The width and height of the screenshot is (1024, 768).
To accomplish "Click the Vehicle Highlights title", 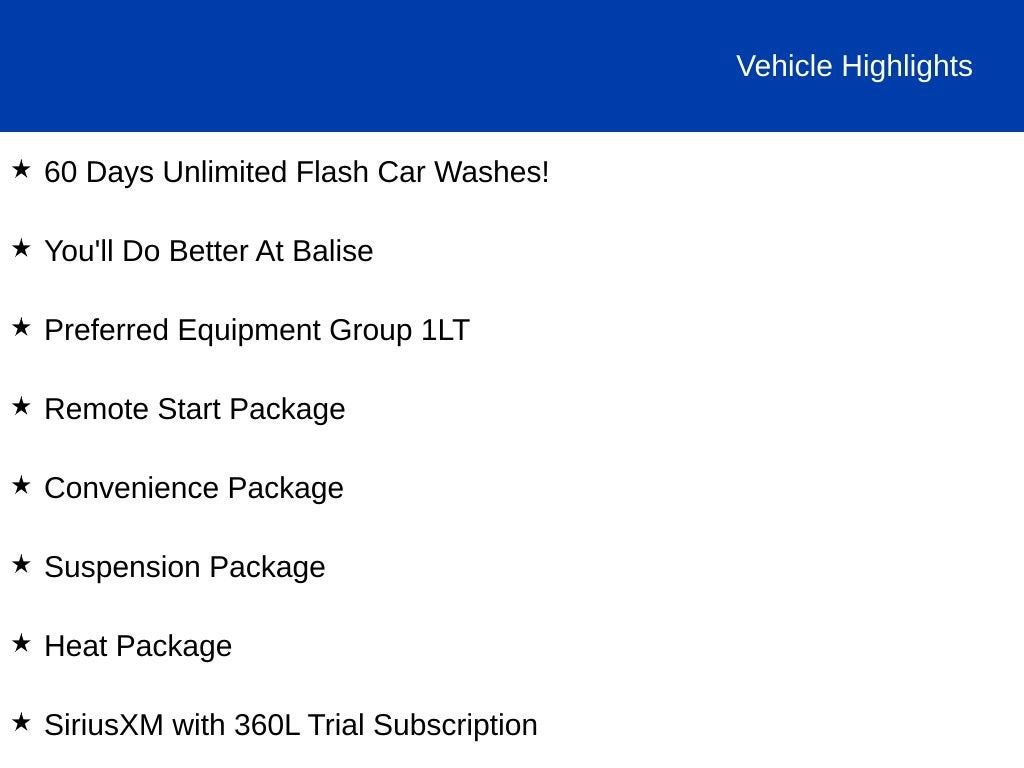I will click(x=854, y=66).
